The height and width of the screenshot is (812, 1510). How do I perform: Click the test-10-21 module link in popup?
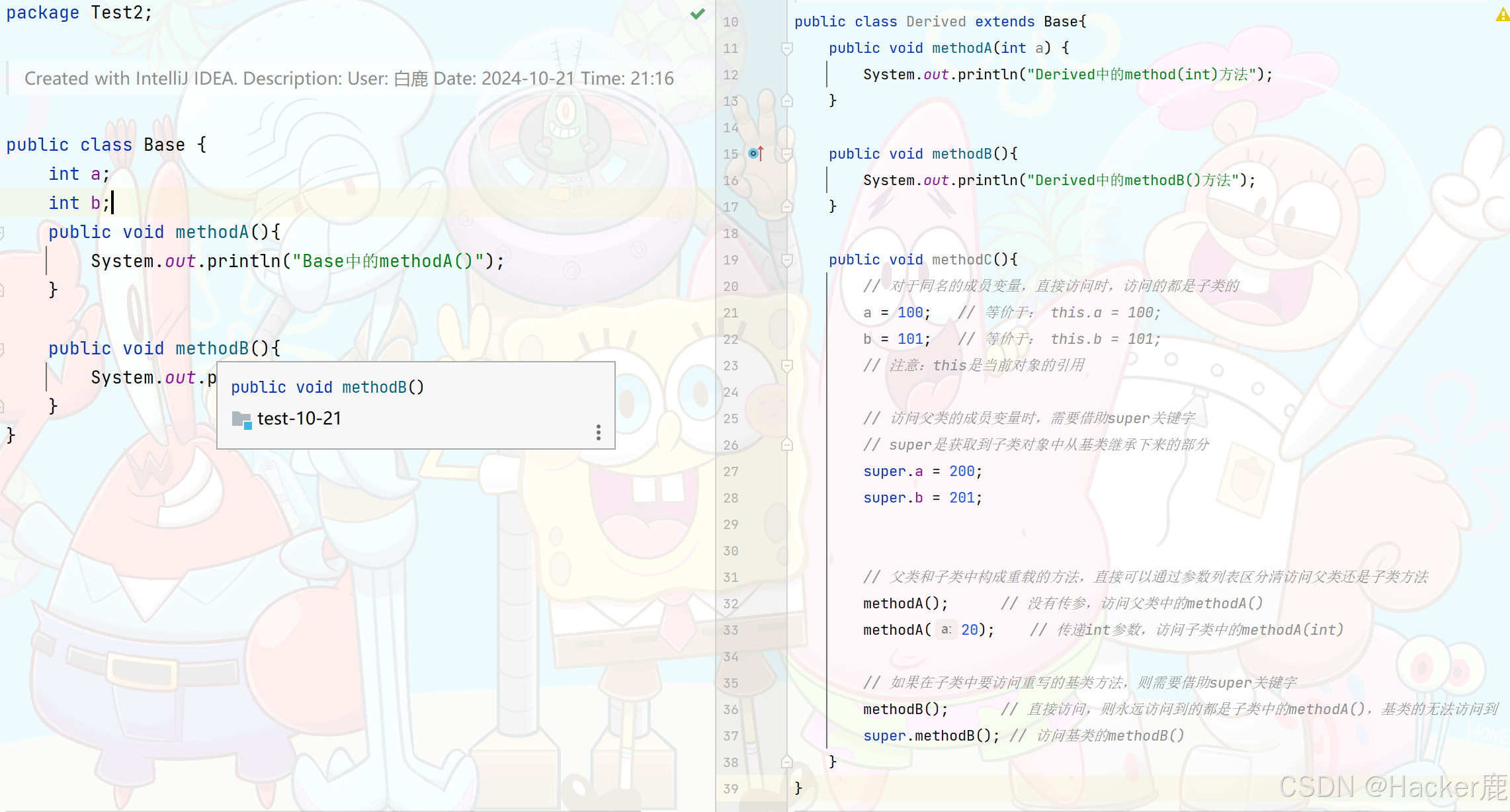299,419
